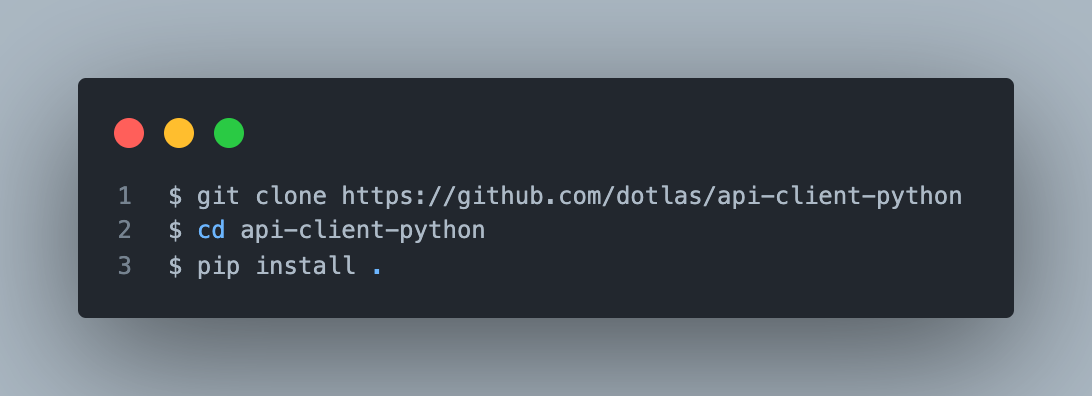Click the https:// part of the URL
The height and width of the screenshot is (396, 1092).
click(398, 196)
